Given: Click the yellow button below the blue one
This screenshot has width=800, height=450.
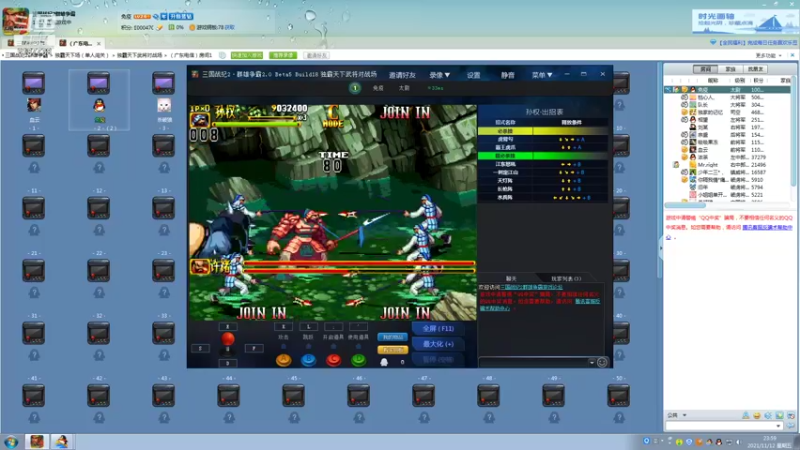Looking at the screenshot, I should coord(392,350).
